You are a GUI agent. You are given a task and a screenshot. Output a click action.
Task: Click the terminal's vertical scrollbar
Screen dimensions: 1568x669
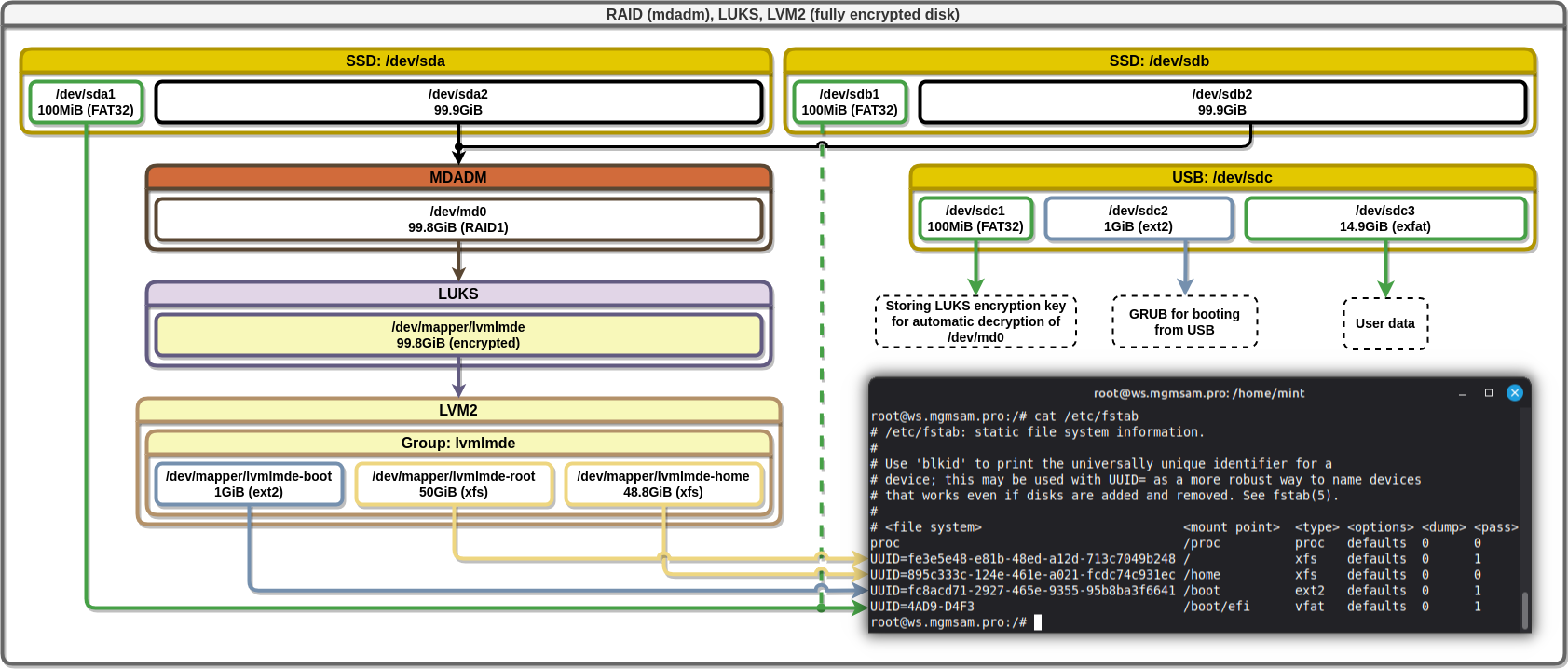(1524, 609)
